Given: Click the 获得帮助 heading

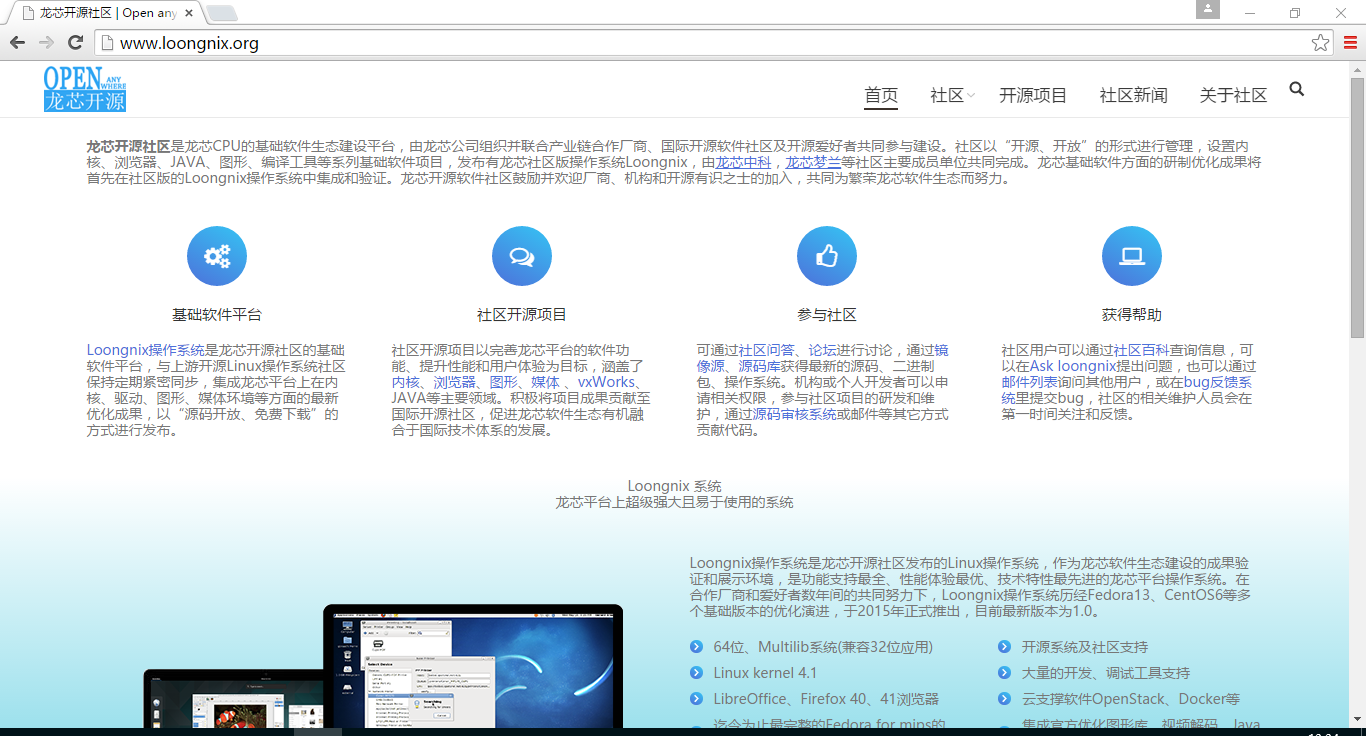Looking at the screenshot, I should (x=1132, y=314).
